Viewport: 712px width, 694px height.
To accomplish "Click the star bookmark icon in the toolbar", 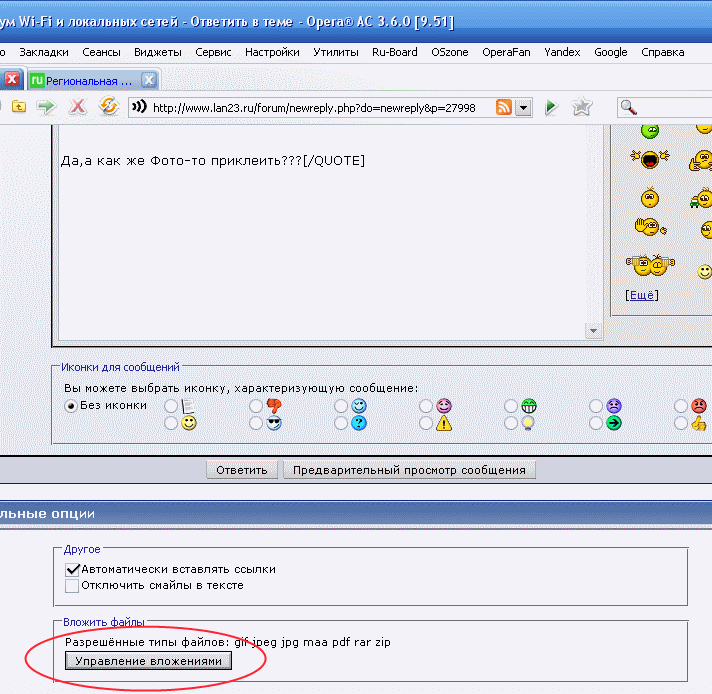I will pos(582,107).
